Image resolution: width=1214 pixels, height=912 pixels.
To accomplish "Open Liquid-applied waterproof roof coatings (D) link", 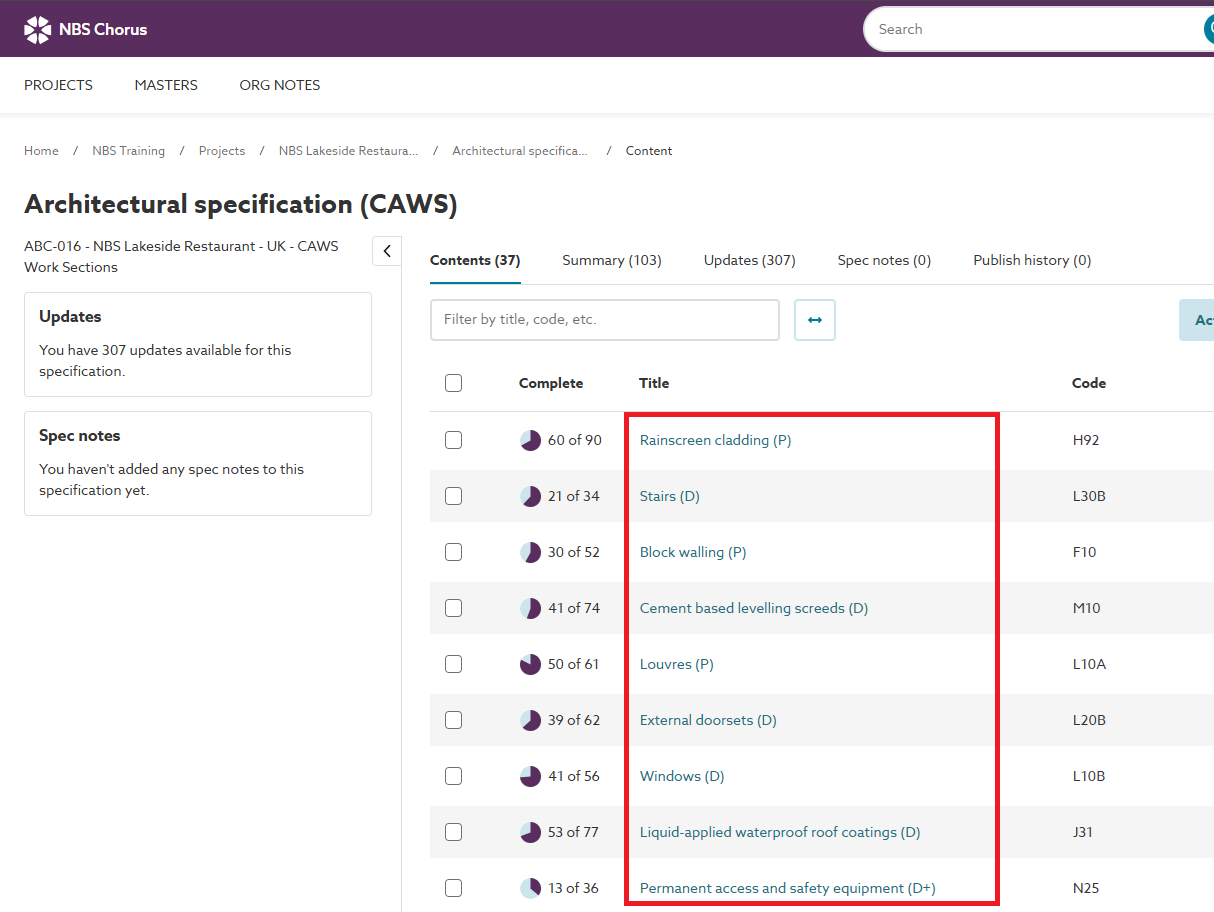I will [780, 832].
